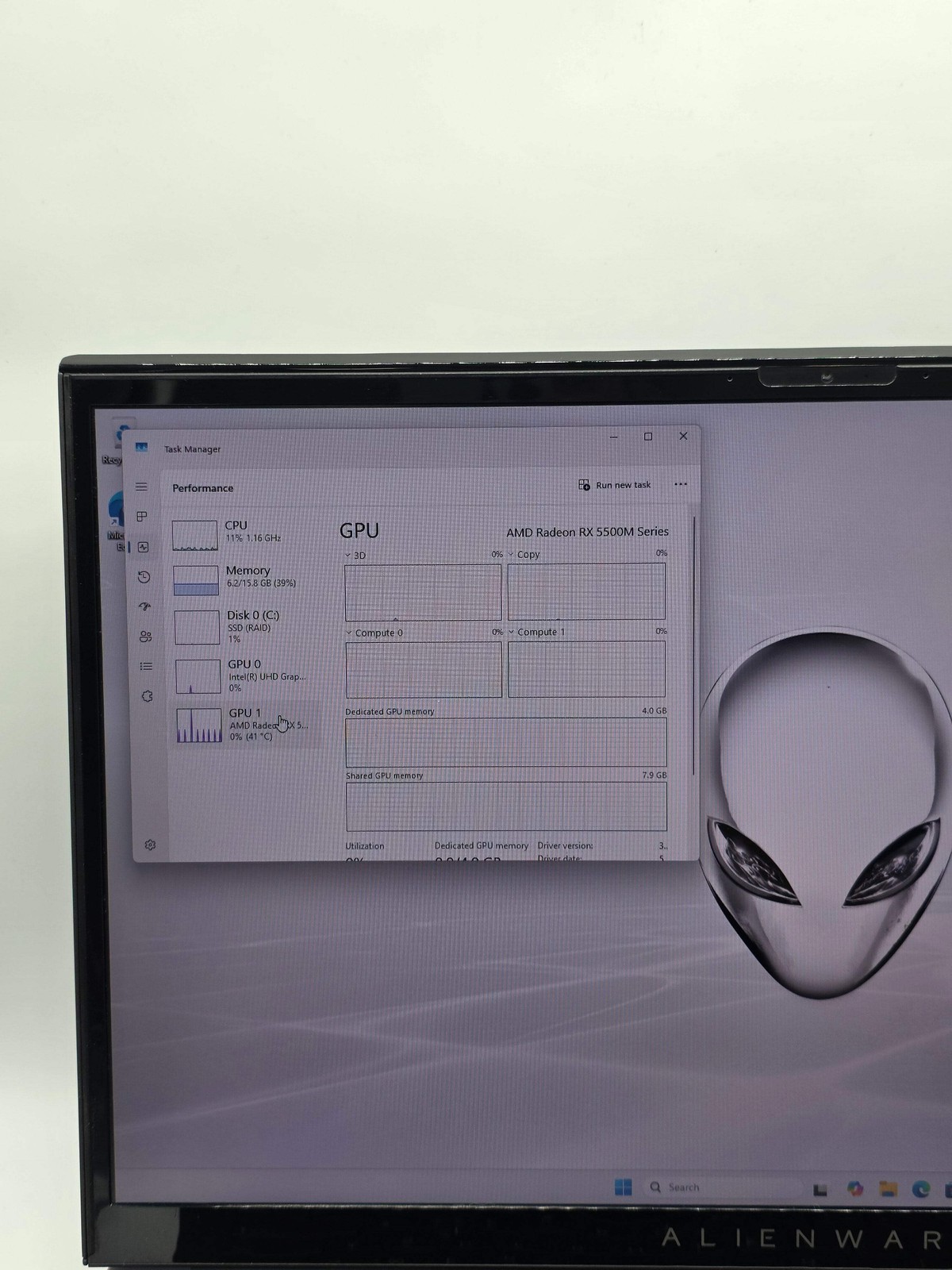
Task: Open the Windows Start button
Action: point(624,1187)
